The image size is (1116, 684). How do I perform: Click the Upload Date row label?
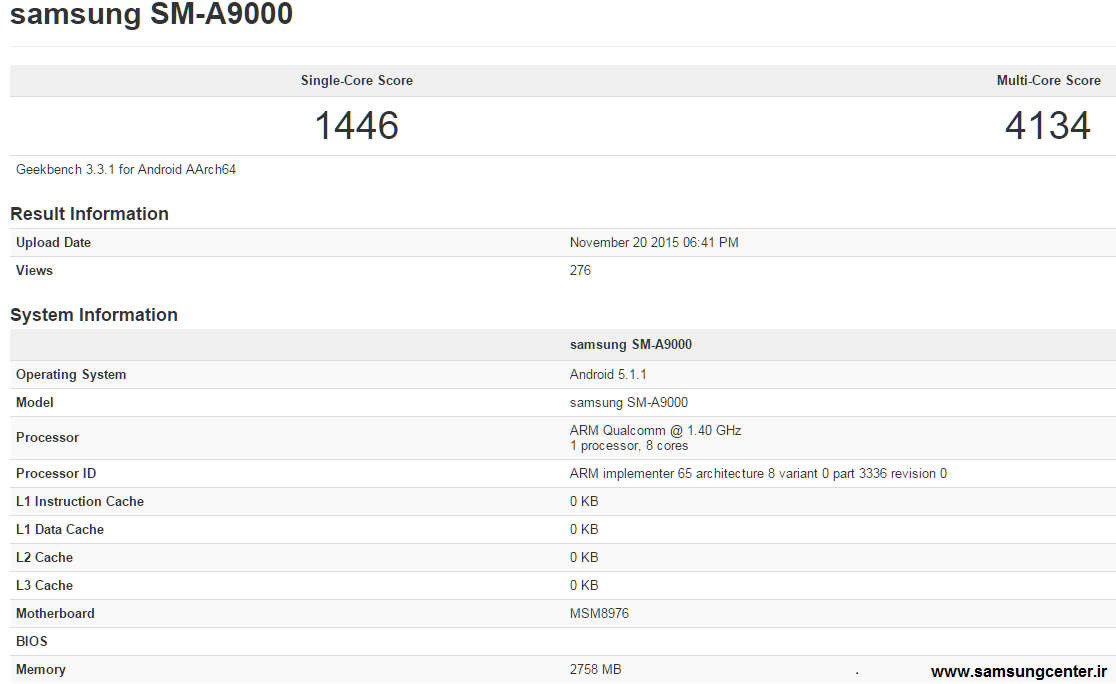pyautogui.click(x=53, y=243)
